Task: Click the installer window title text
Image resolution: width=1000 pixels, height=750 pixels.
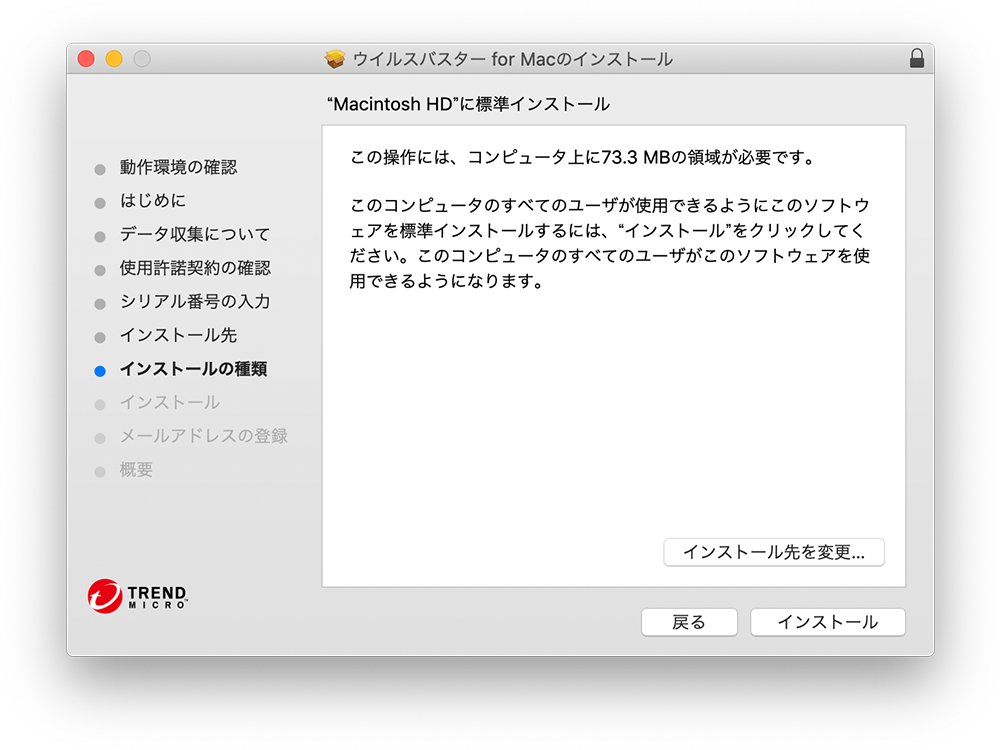Action: 512,59
